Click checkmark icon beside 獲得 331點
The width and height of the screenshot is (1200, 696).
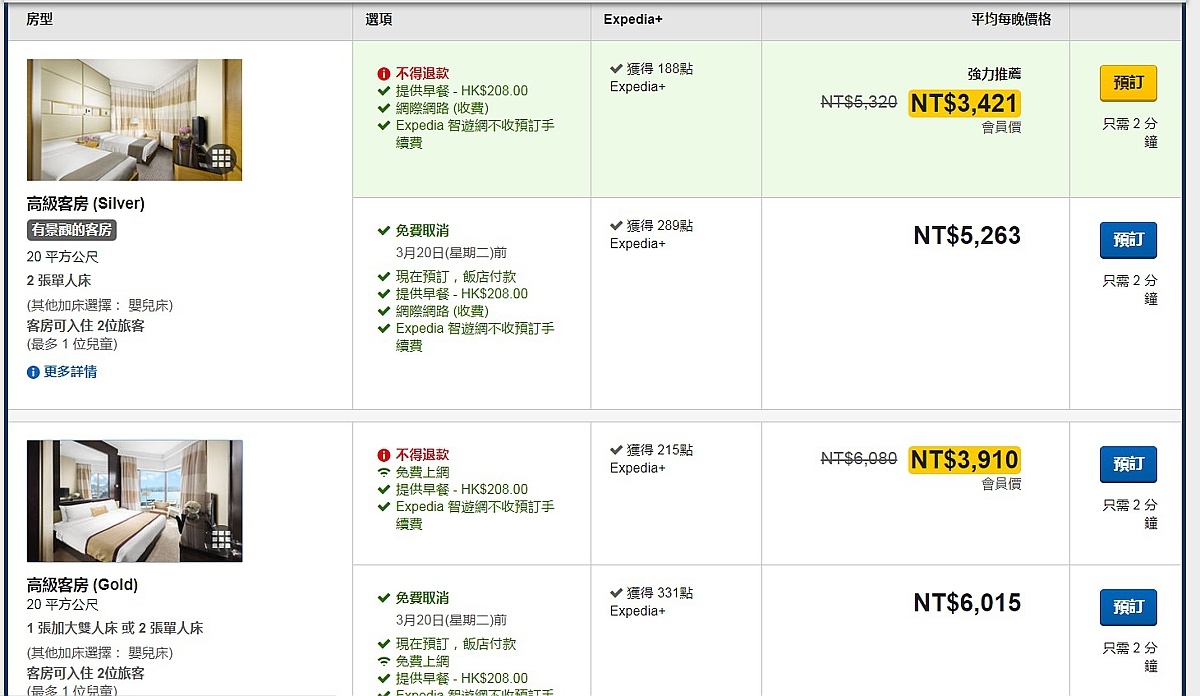[616, 593]
